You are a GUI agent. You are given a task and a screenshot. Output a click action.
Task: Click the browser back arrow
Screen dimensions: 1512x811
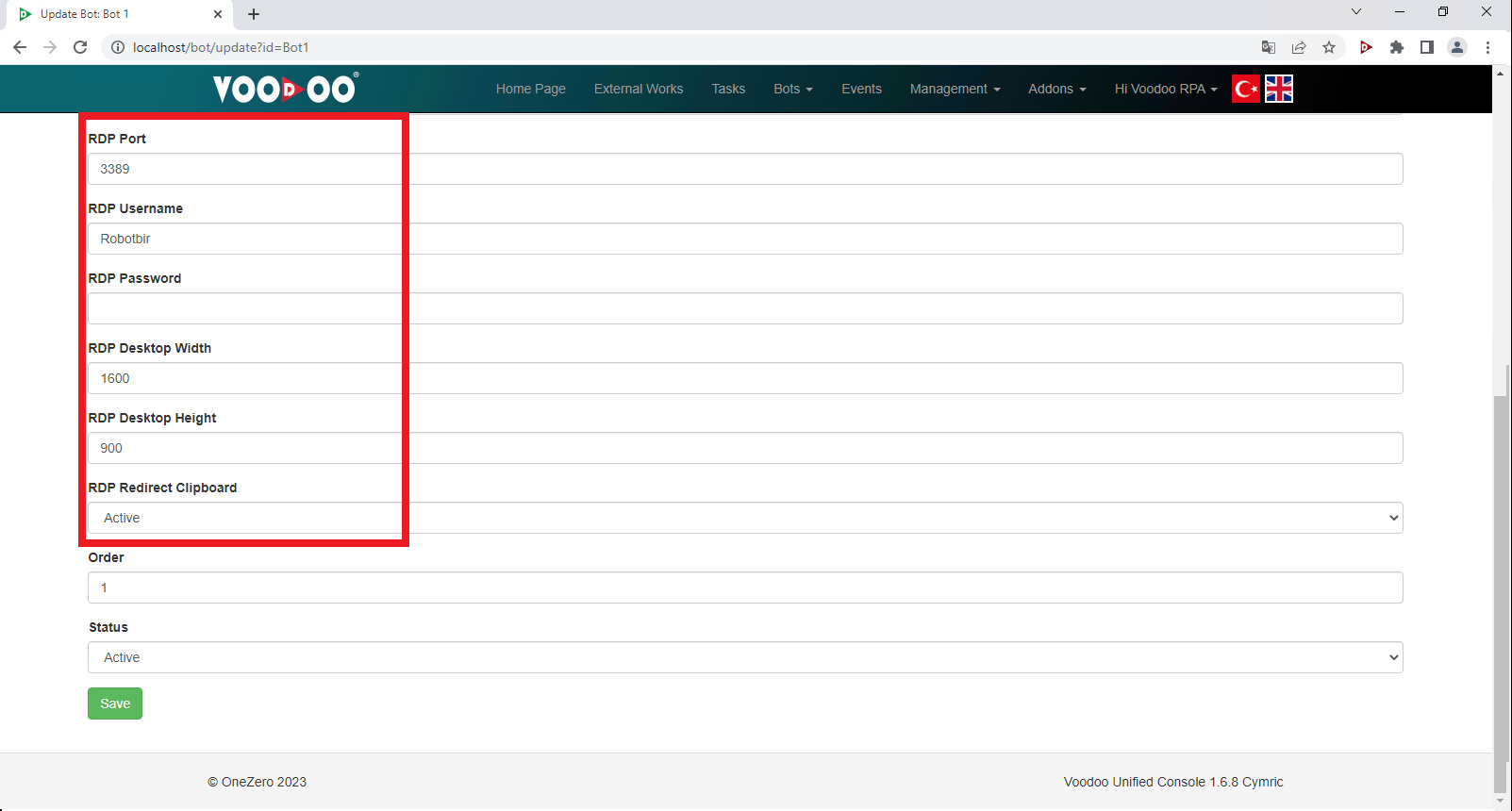(20, 47)
